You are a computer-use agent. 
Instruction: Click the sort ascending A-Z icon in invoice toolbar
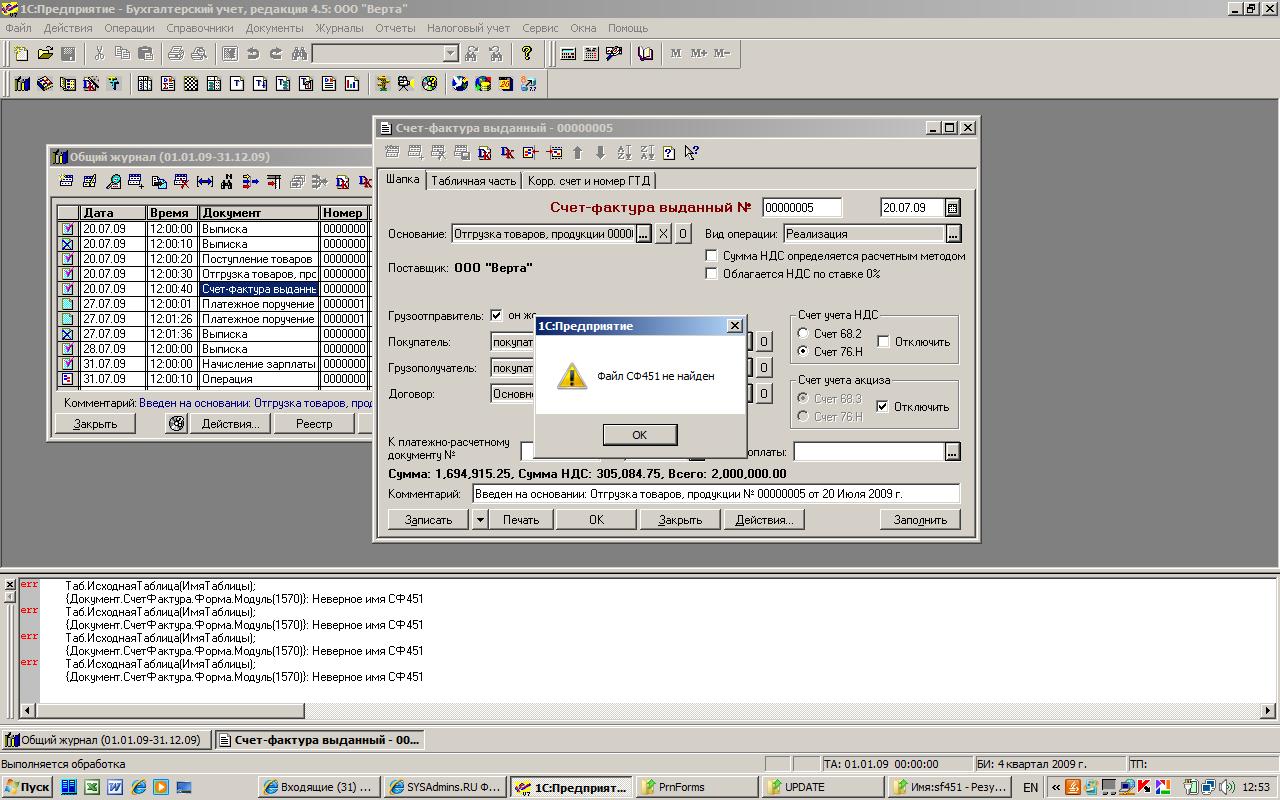(x=624, y=153)
